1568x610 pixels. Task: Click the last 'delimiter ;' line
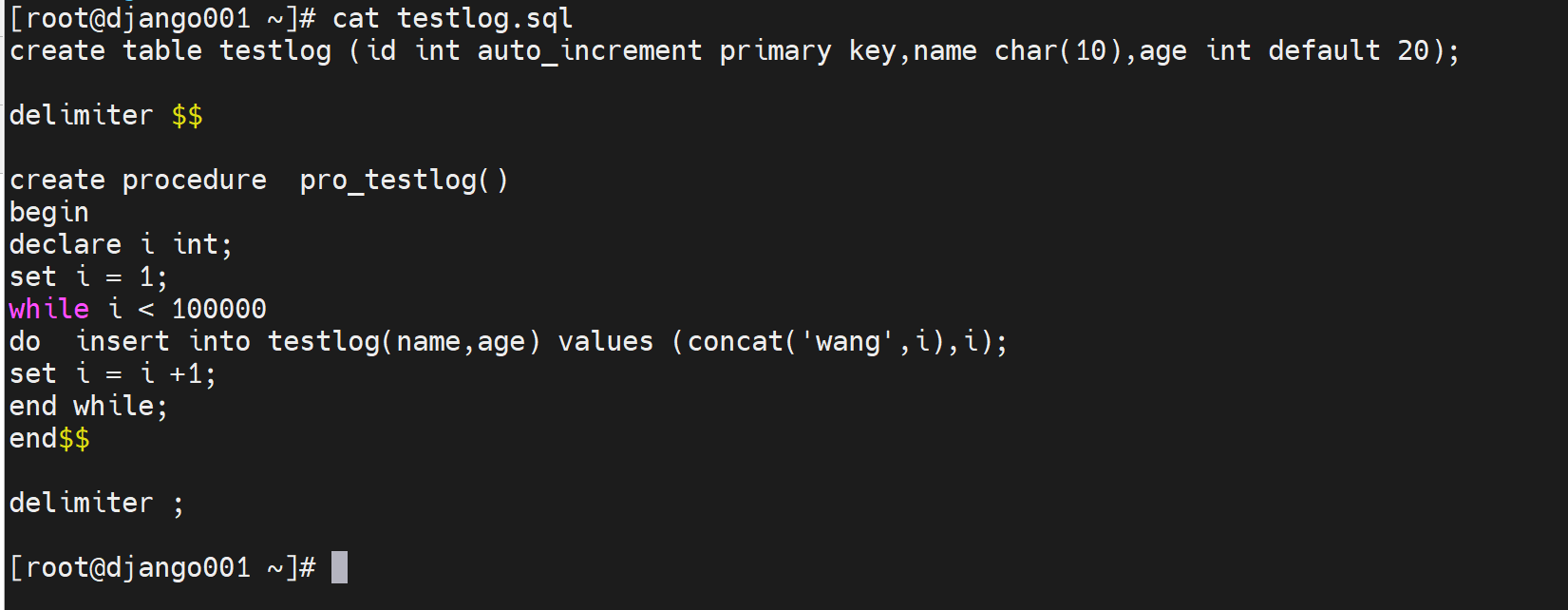tap(96, 503)
